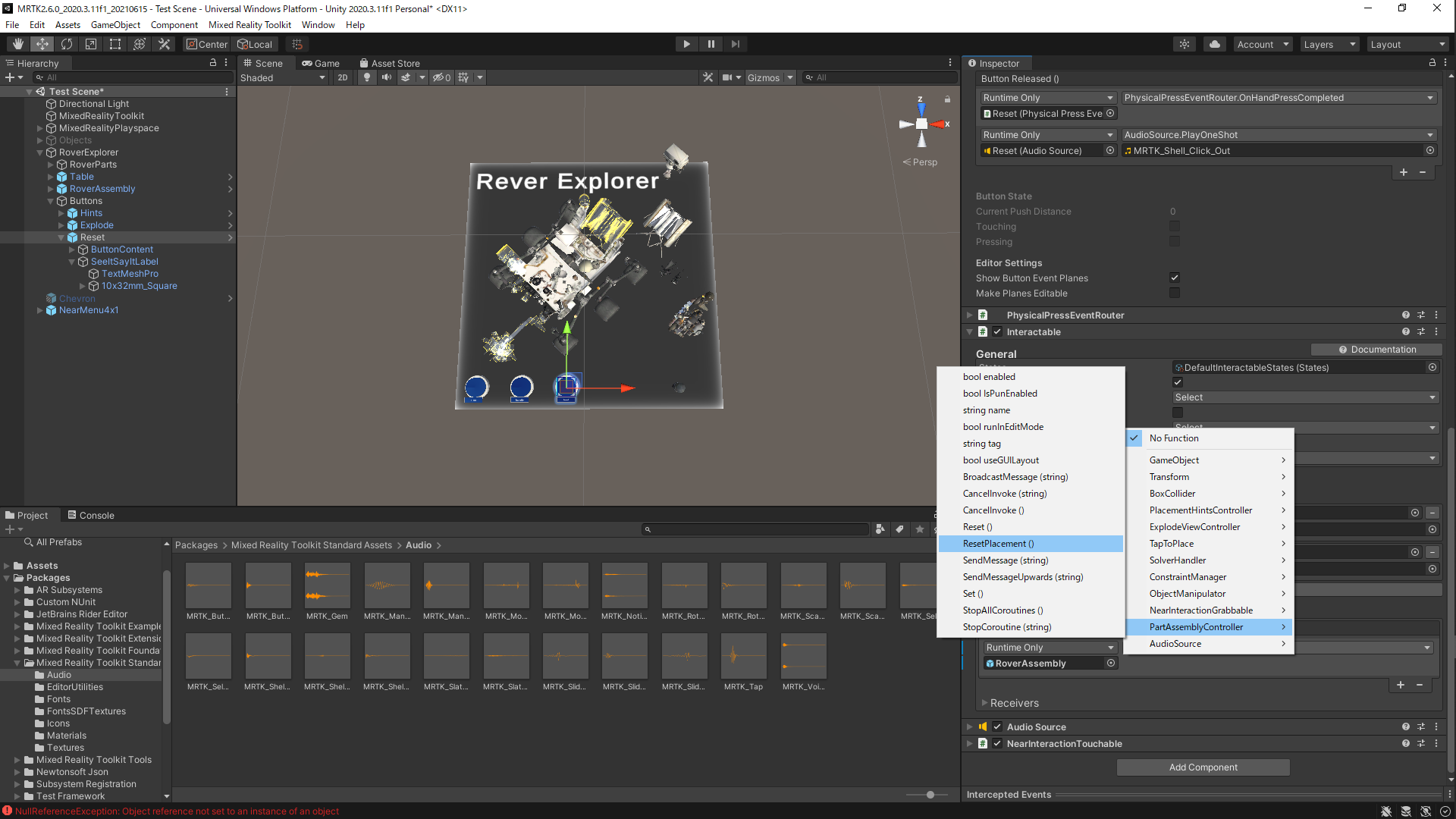Screen dimensions: 1456x819
Task: Adjust the project thumbnail size slider
Action: coord(930,795)
